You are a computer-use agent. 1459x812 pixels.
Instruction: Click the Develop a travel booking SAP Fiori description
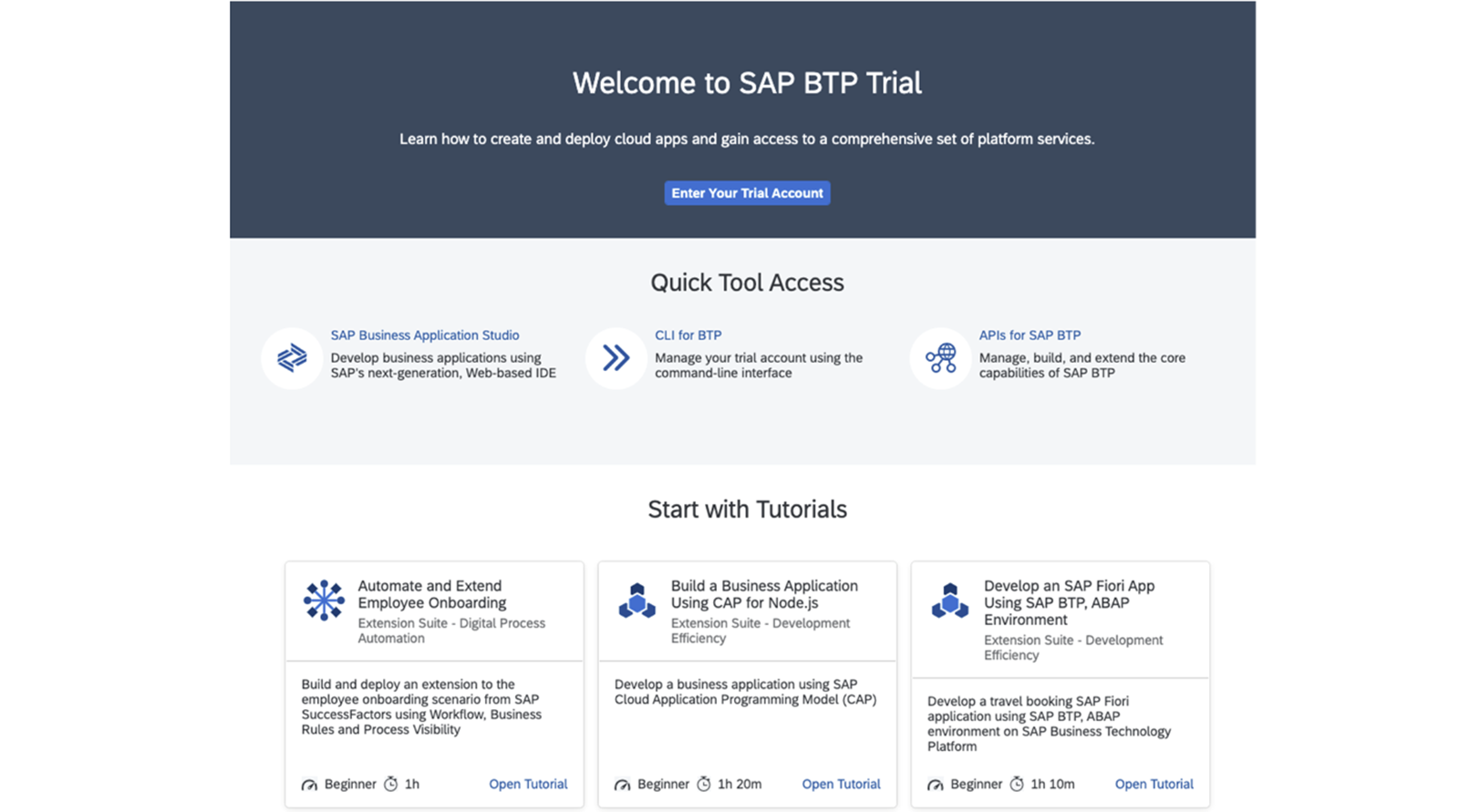click(x=1049, y=724)
